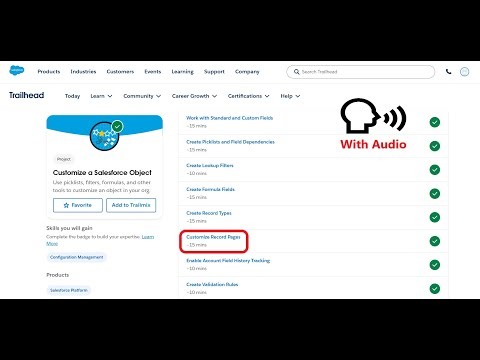Click the Products section heading in sidebar
Screen dimensions: 480x360
tap(58, 275)
